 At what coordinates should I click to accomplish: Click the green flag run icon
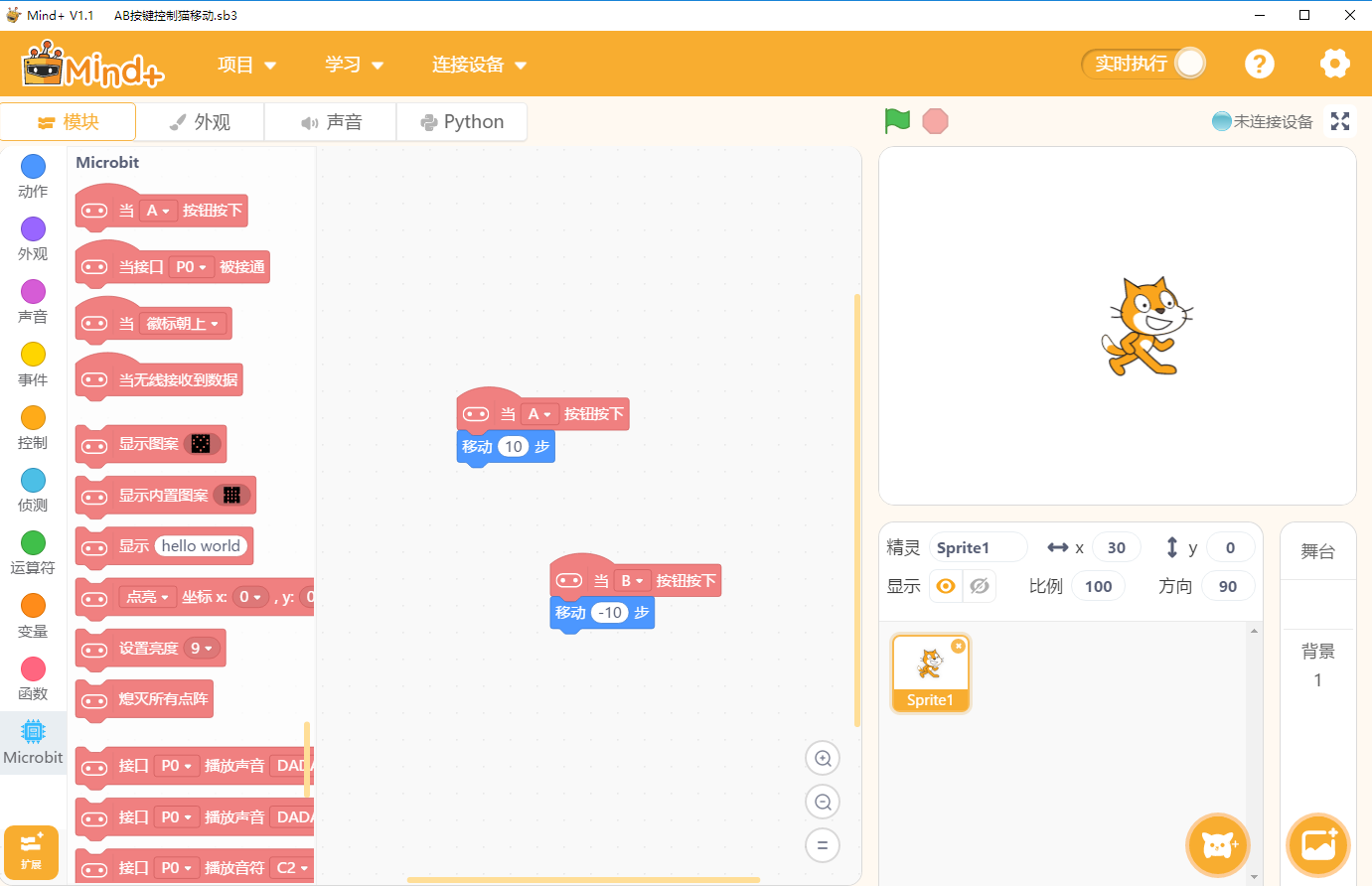(x=897, y=121)
